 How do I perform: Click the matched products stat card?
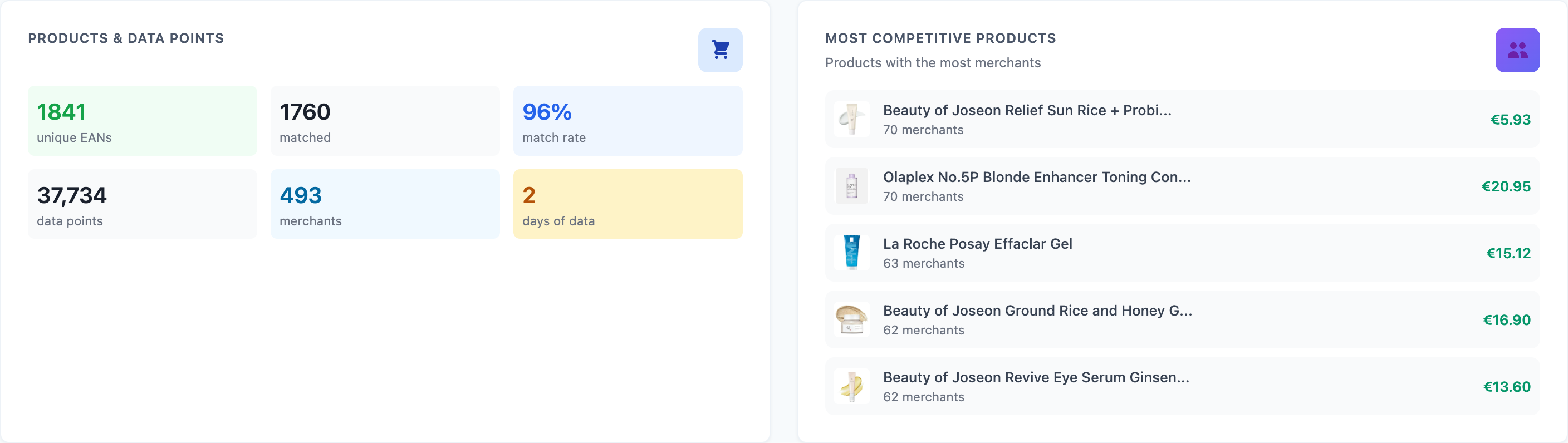point(385,120)
